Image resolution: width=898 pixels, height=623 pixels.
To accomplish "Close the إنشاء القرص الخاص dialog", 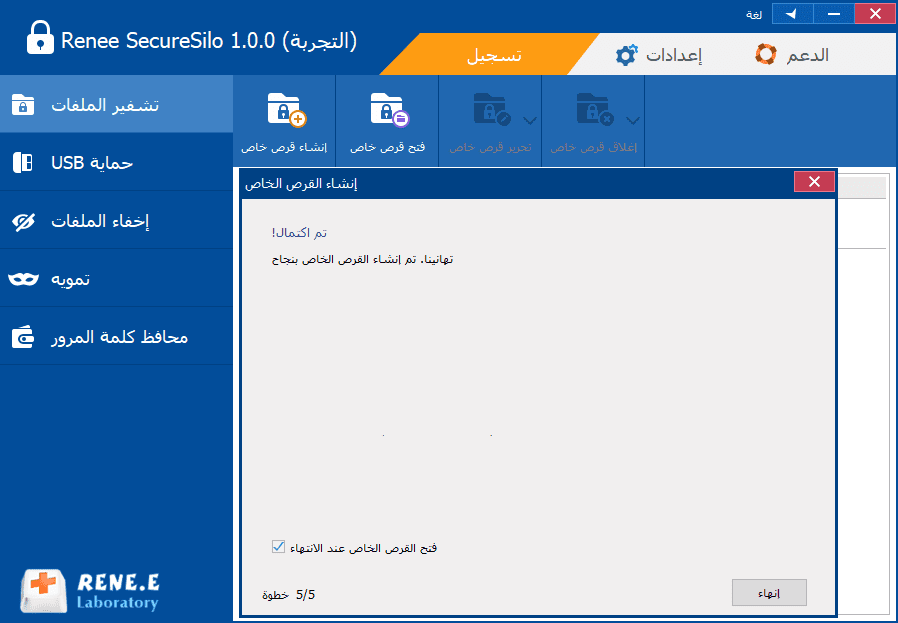I will (x=814, y=182).
